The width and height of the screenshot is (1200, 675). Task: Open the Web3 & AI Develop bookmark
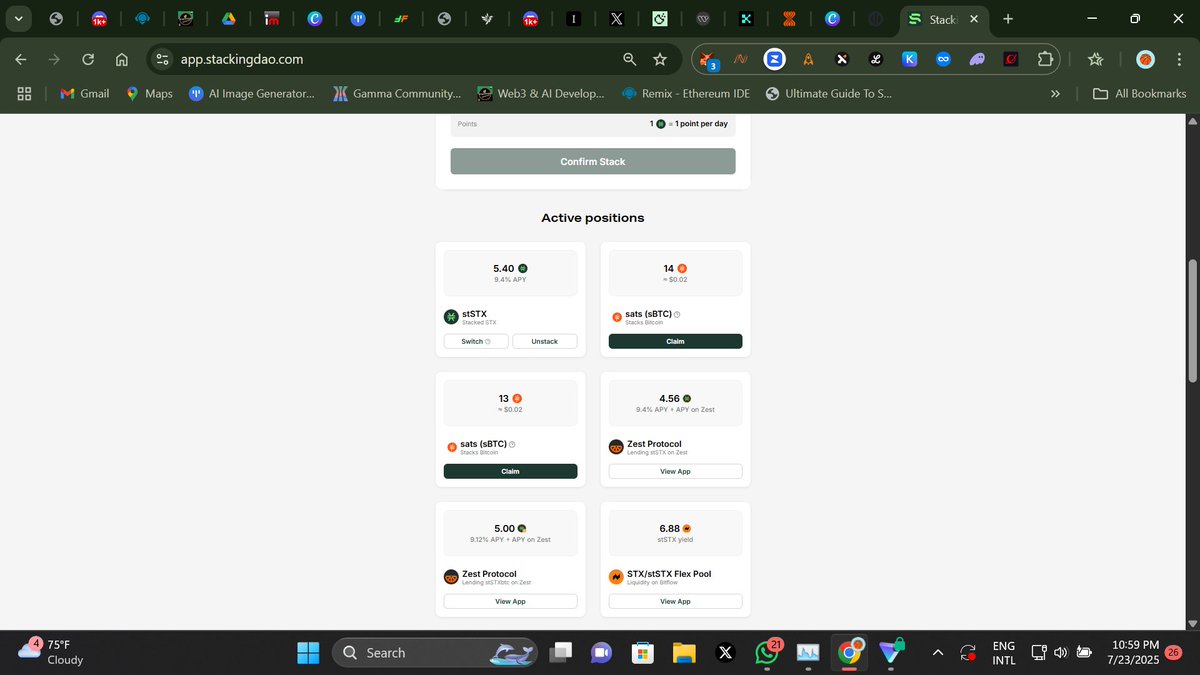[541, 93]
